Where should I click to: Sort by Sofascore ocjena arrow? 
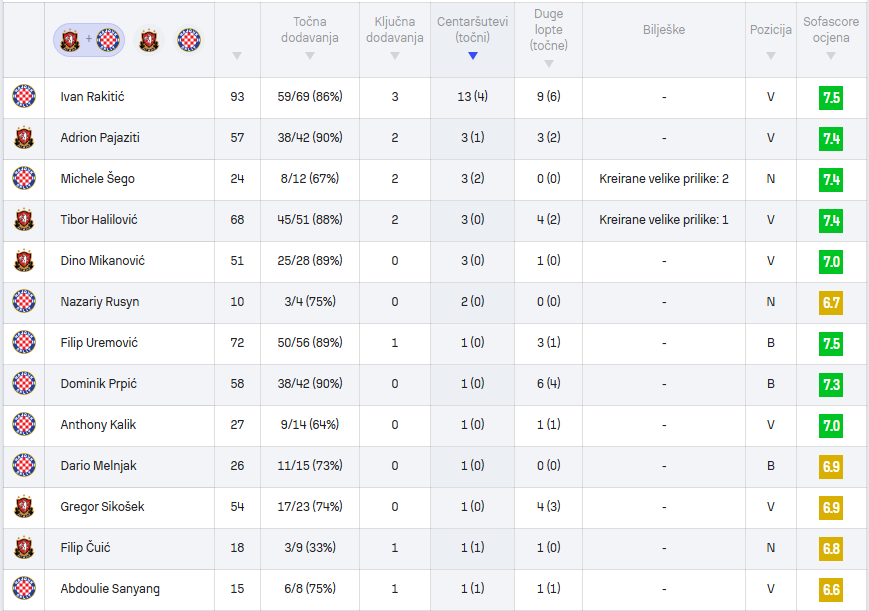point(830,56)
